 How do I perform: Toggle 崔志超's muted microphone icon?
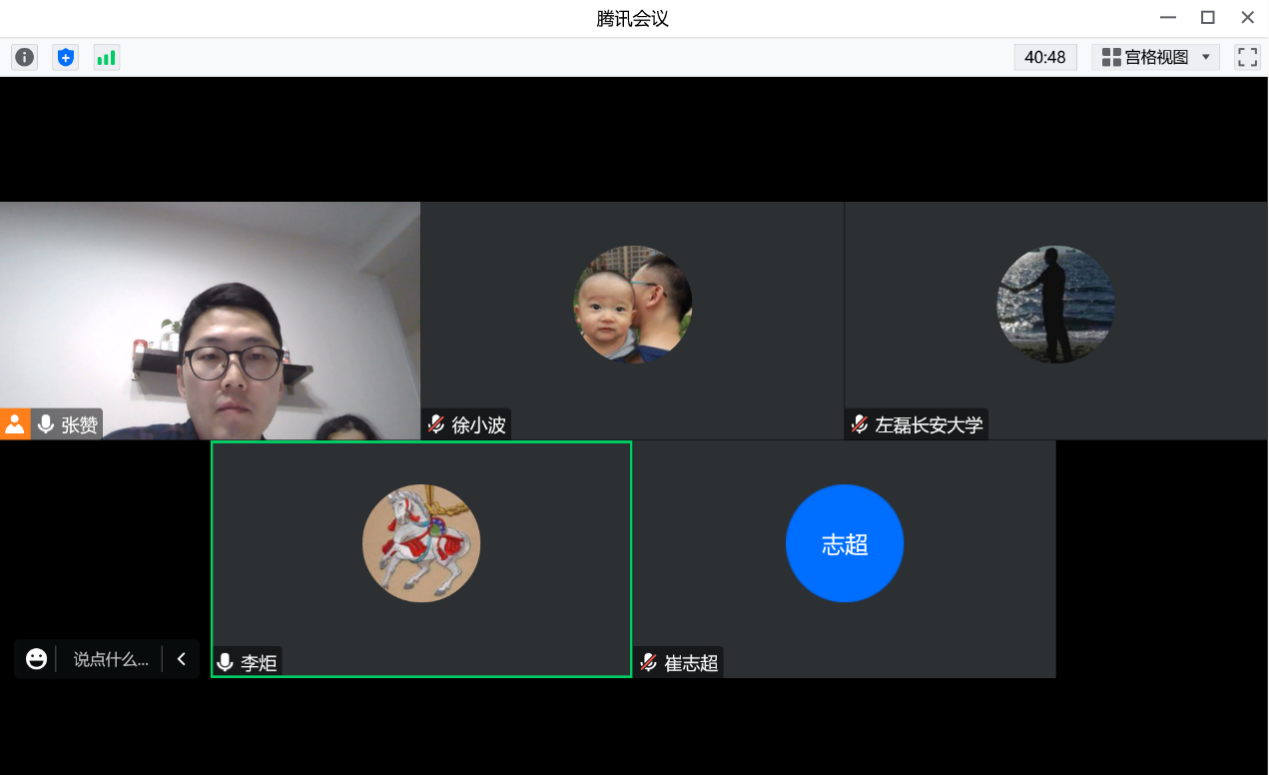pos(649,662)
